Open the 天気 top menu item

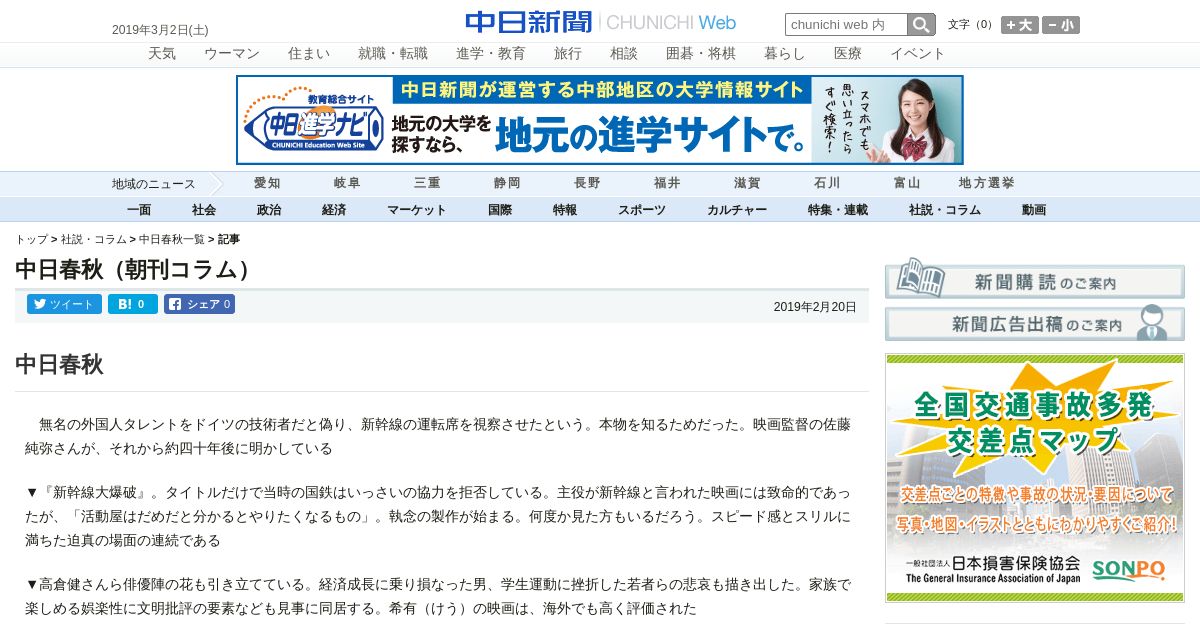162,54
